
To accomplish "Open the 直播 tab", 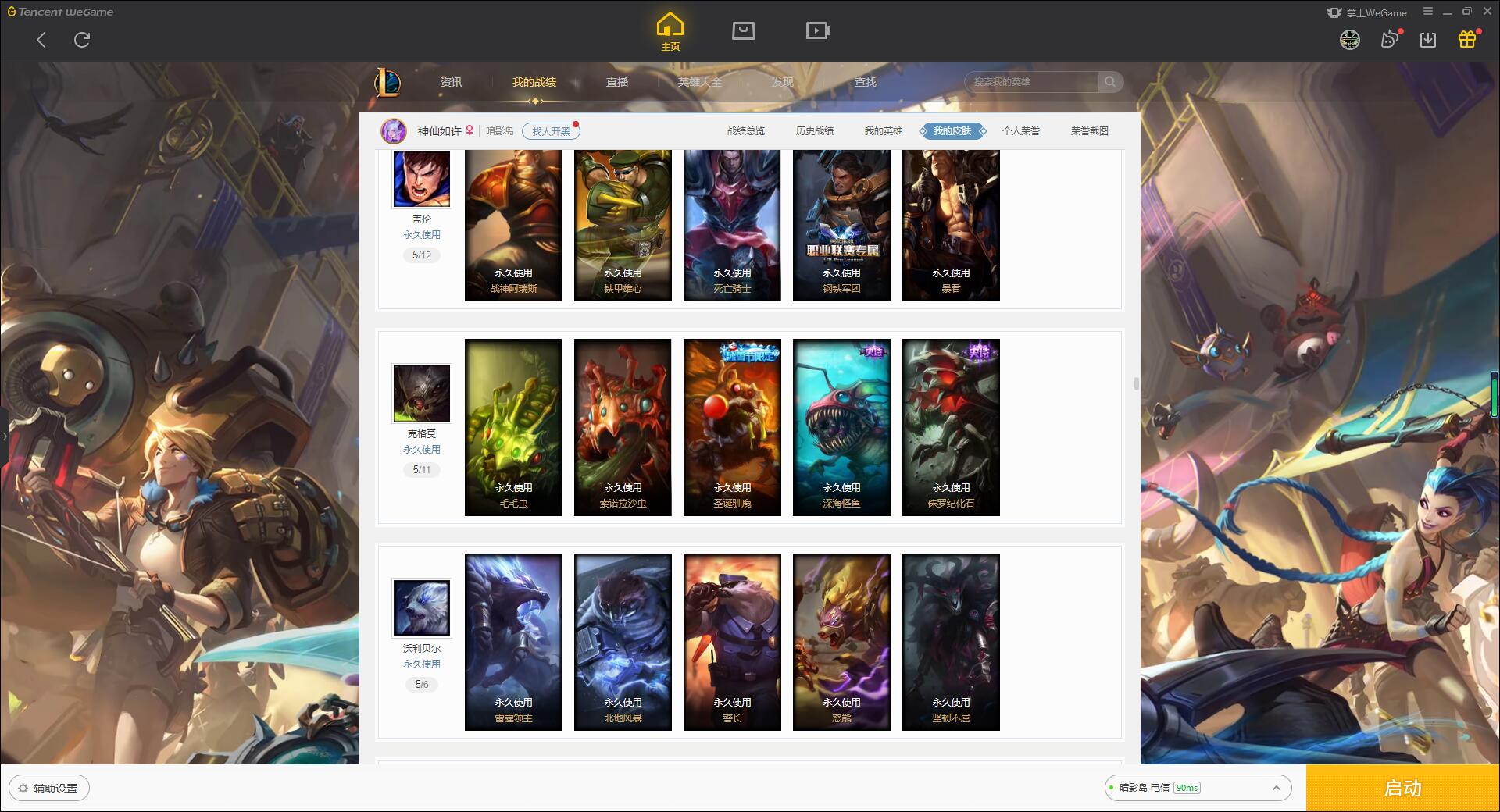I will point(617,82).
